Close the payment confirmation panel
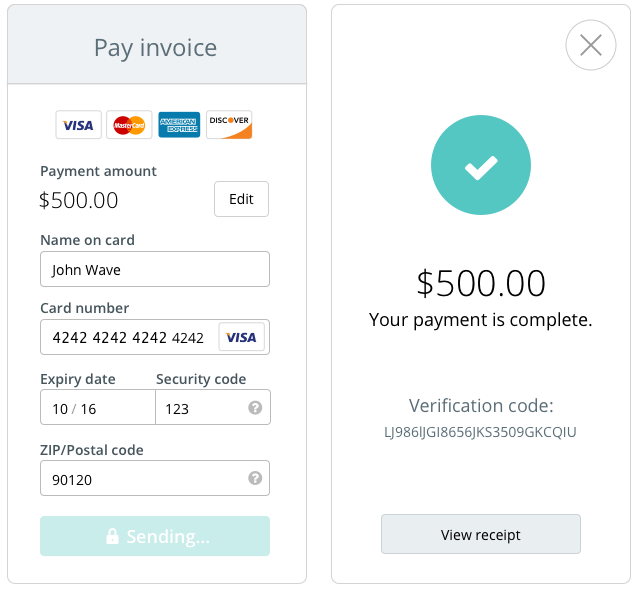 591,45
